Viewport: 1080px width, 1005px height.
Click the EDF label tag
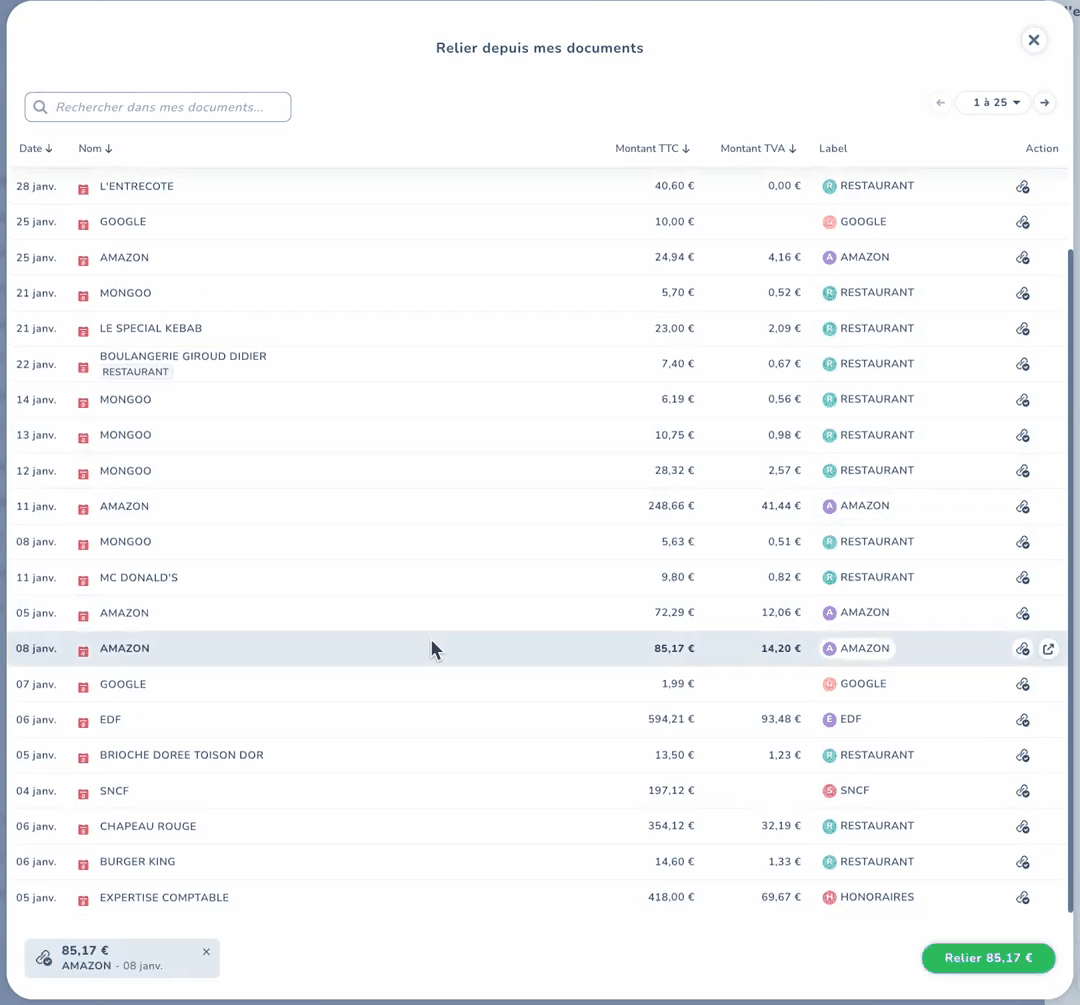842,719
